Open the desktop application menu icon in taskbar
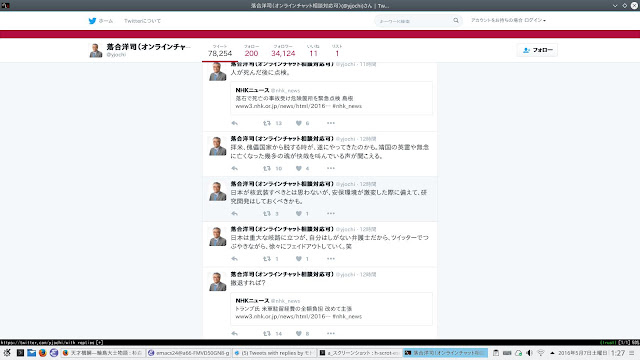 coord(7,353)
